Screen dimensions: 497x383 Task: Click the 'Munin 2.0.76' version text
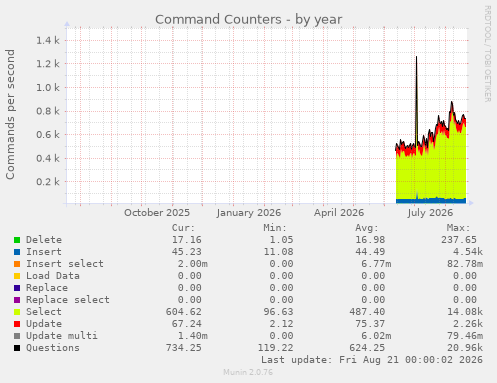pos(248,372)
